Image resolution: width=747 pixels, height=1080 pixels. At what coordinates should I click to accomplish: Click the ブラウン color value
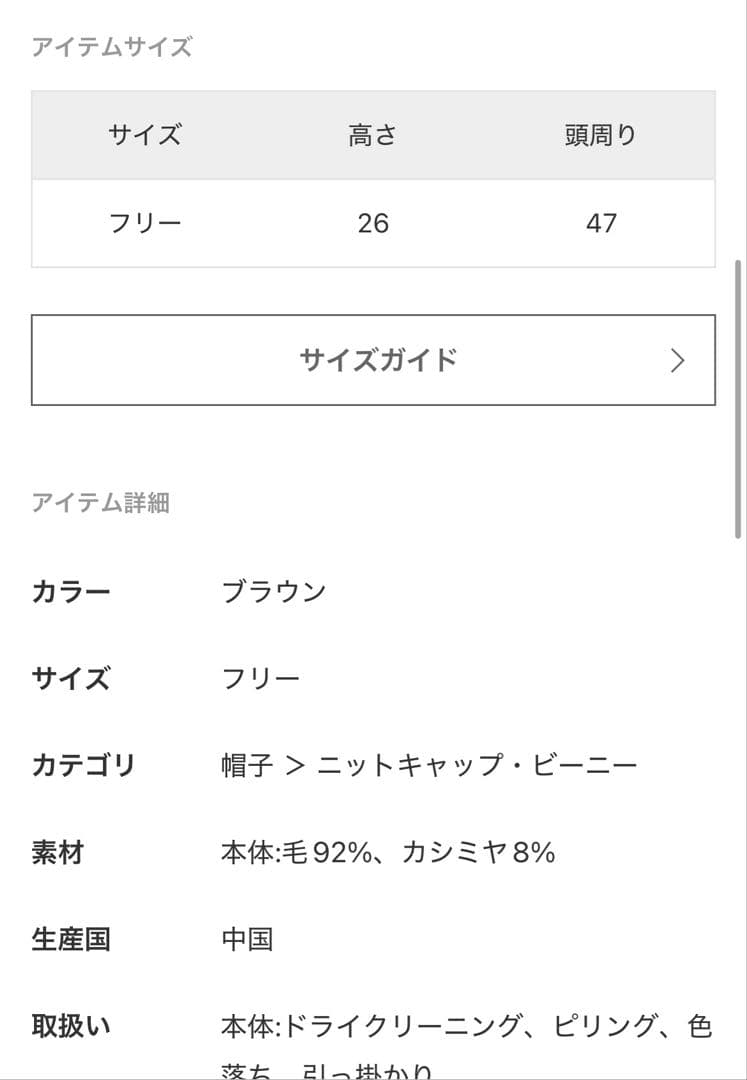point(274,591)
